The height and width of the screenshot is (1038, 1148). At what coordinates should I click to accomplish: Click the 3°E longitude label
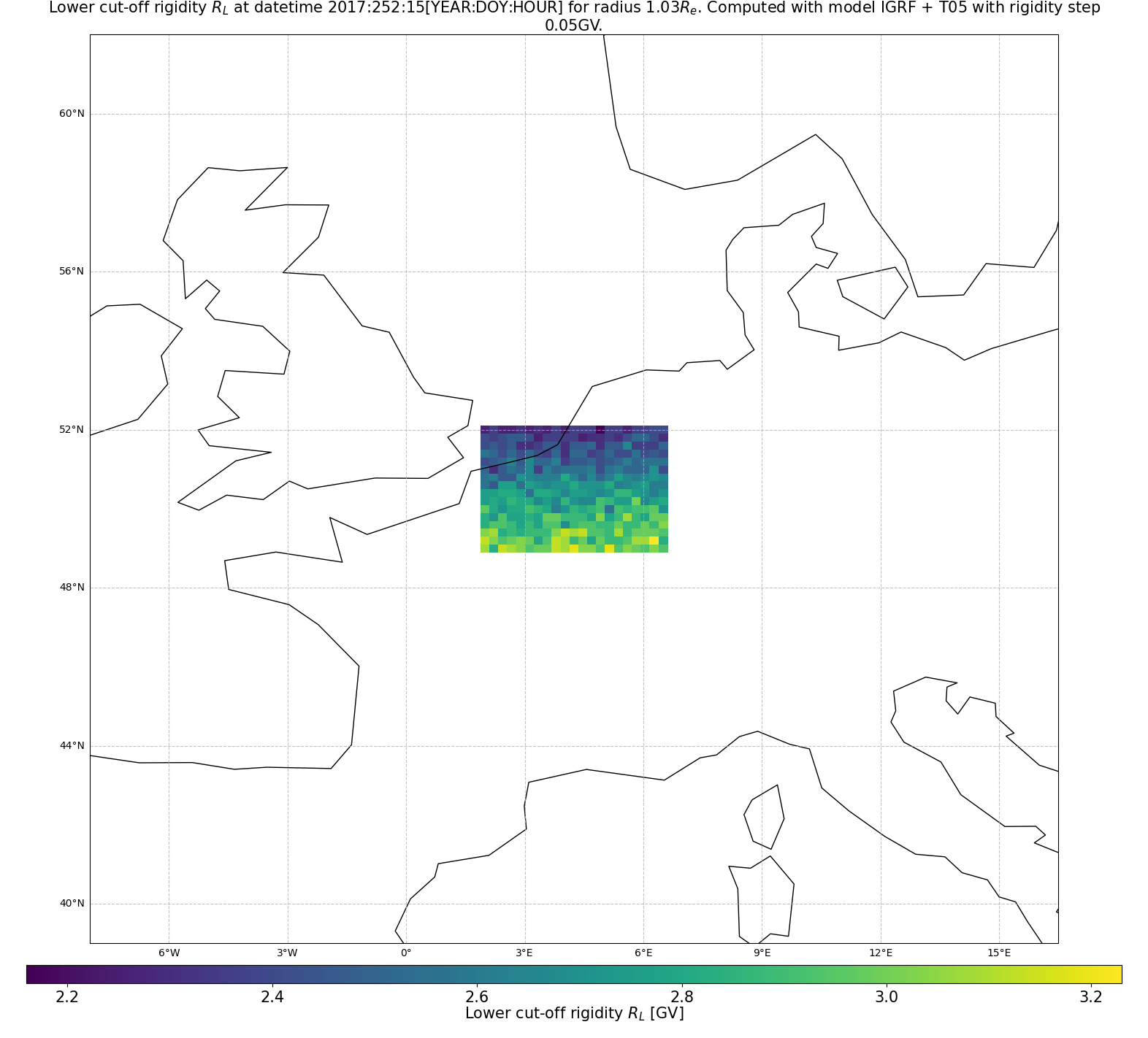point(524,953)
